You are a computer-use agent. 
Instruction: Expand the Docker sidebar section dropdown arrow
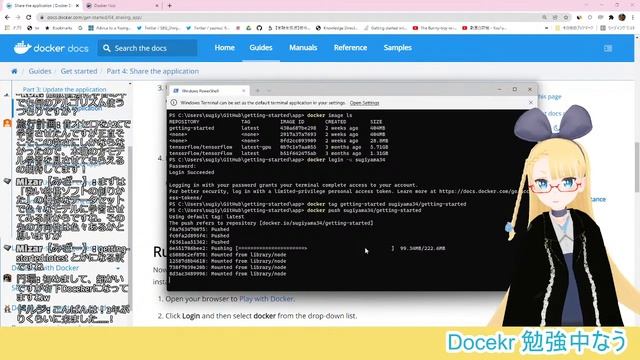[x=118, y=268]
